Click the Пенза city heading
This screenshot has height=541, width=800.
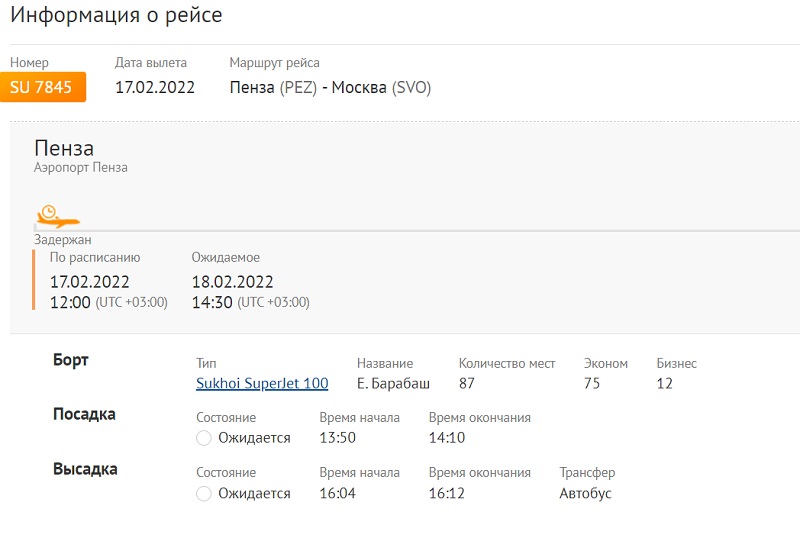[64, 148]
